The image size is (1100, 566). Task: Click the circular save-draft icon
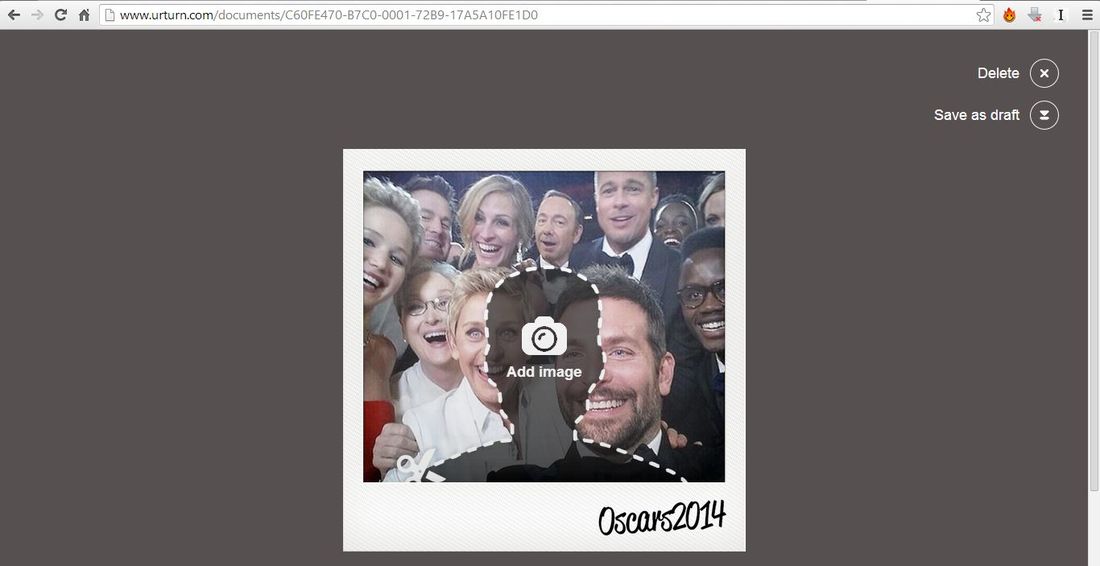[x=1044, y=115]
